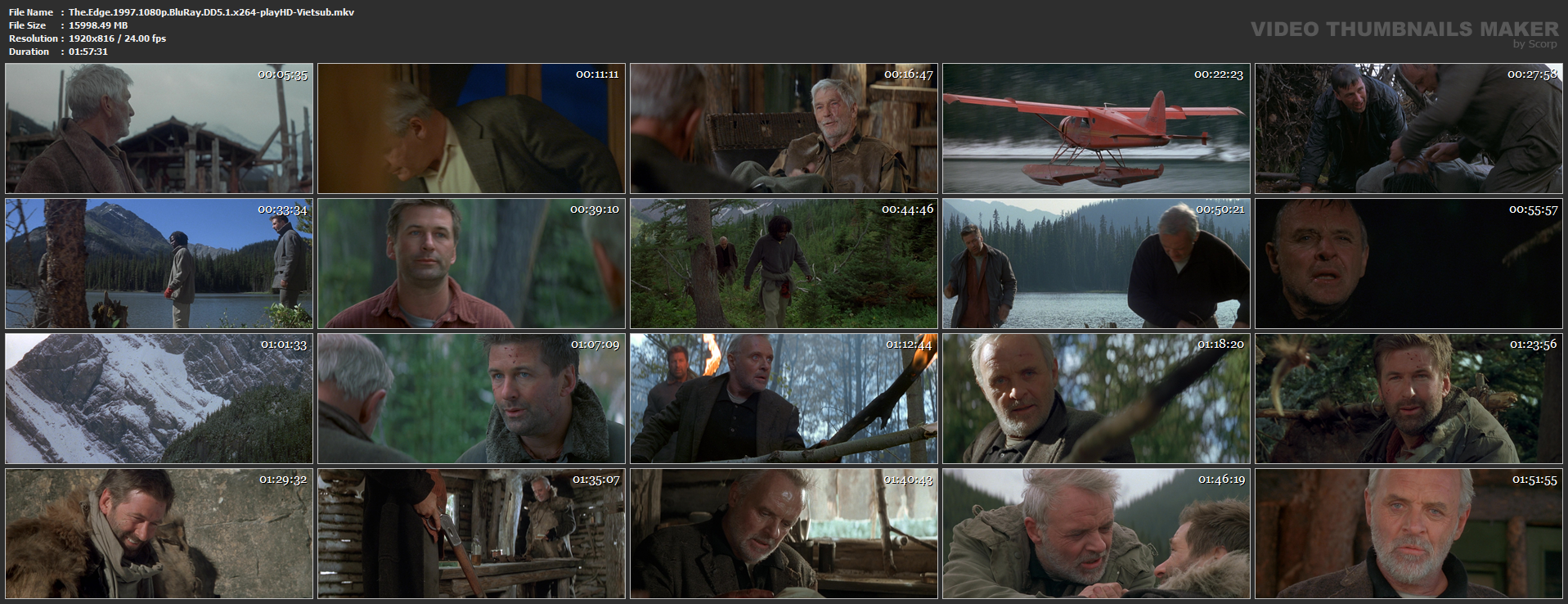1568x604 pixels.
Task: Click the 'Duration' label
Action: tap(29, 52)
